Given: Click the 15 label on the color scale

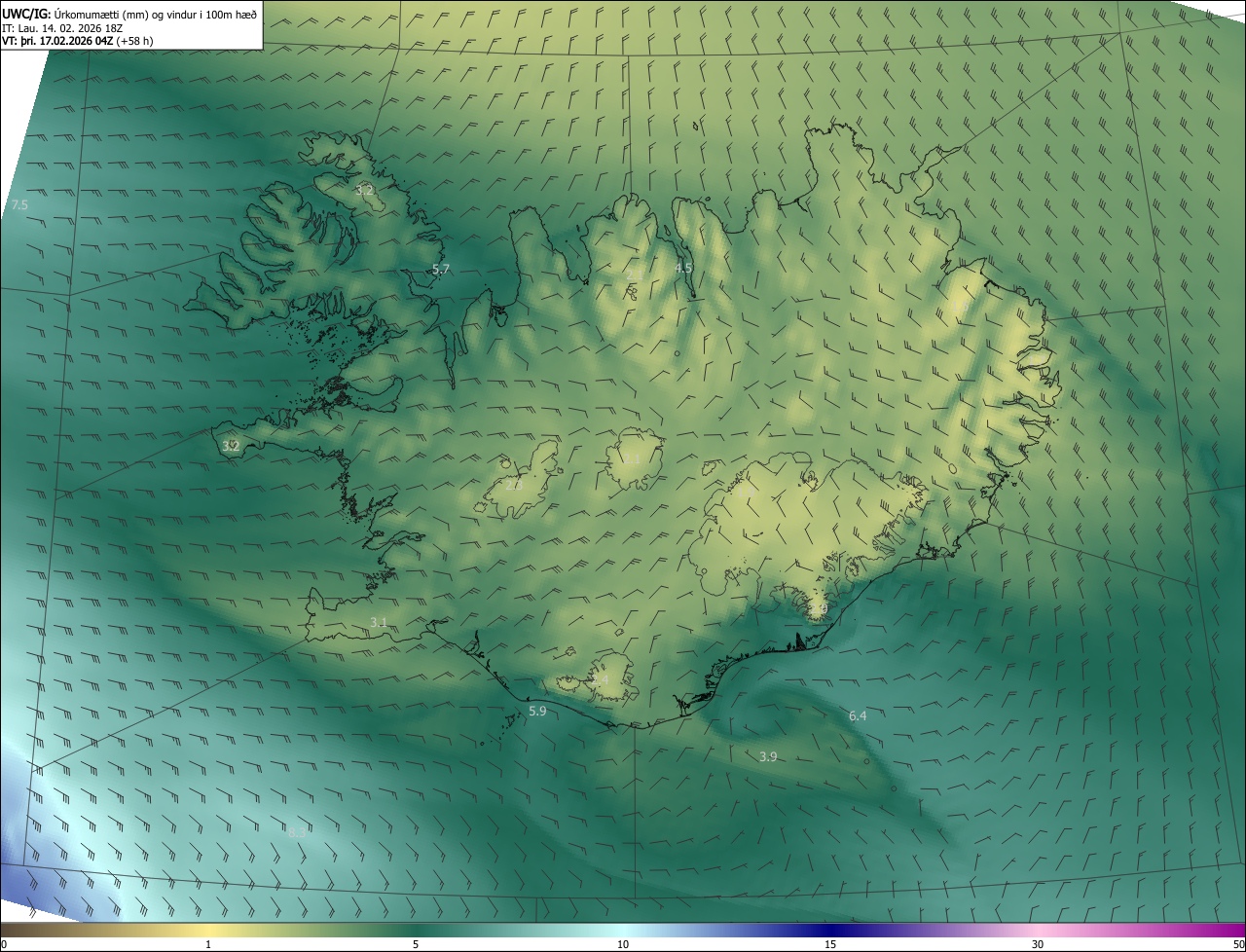Looking at the screenshot, I should [x=830, y=944].
